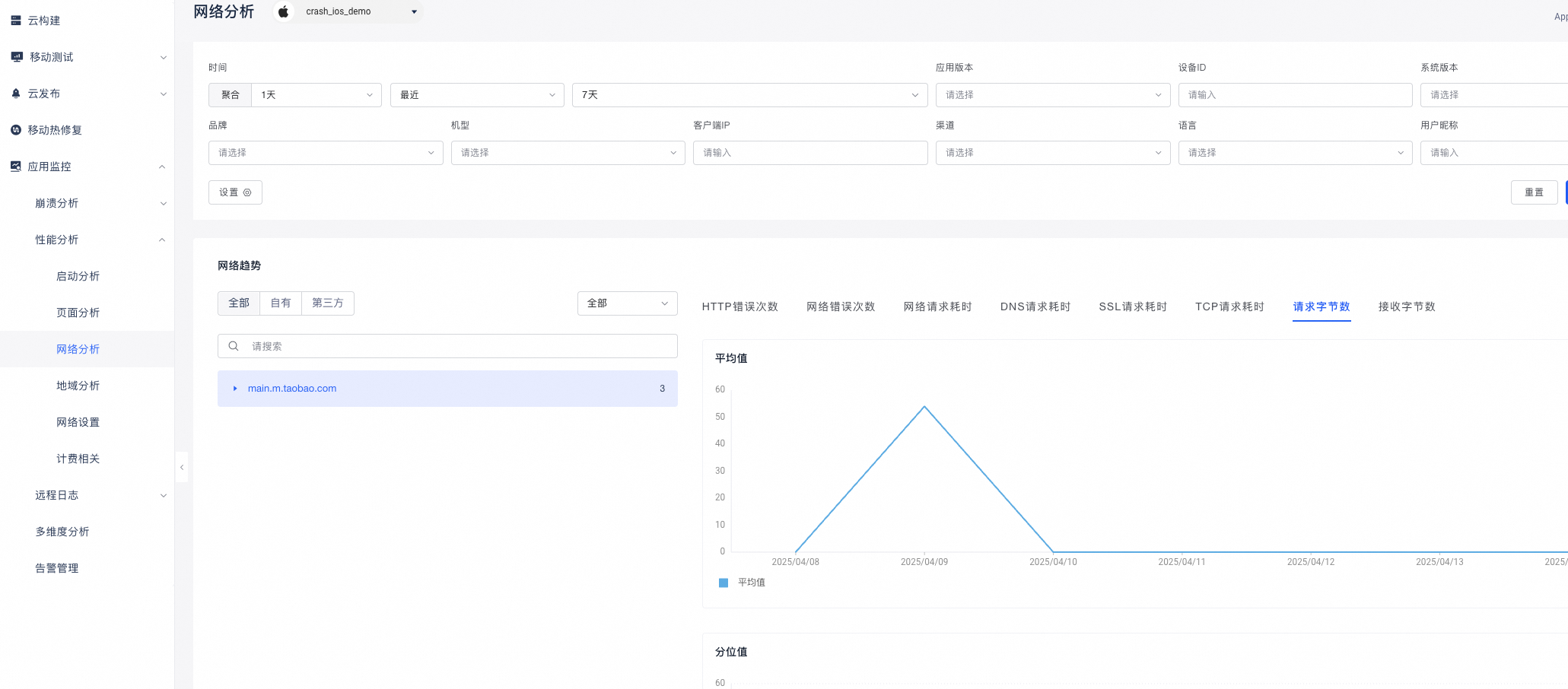Expand the 移动测试 menu chevron
1568x689 pixels.
click(x=163, y=58)
